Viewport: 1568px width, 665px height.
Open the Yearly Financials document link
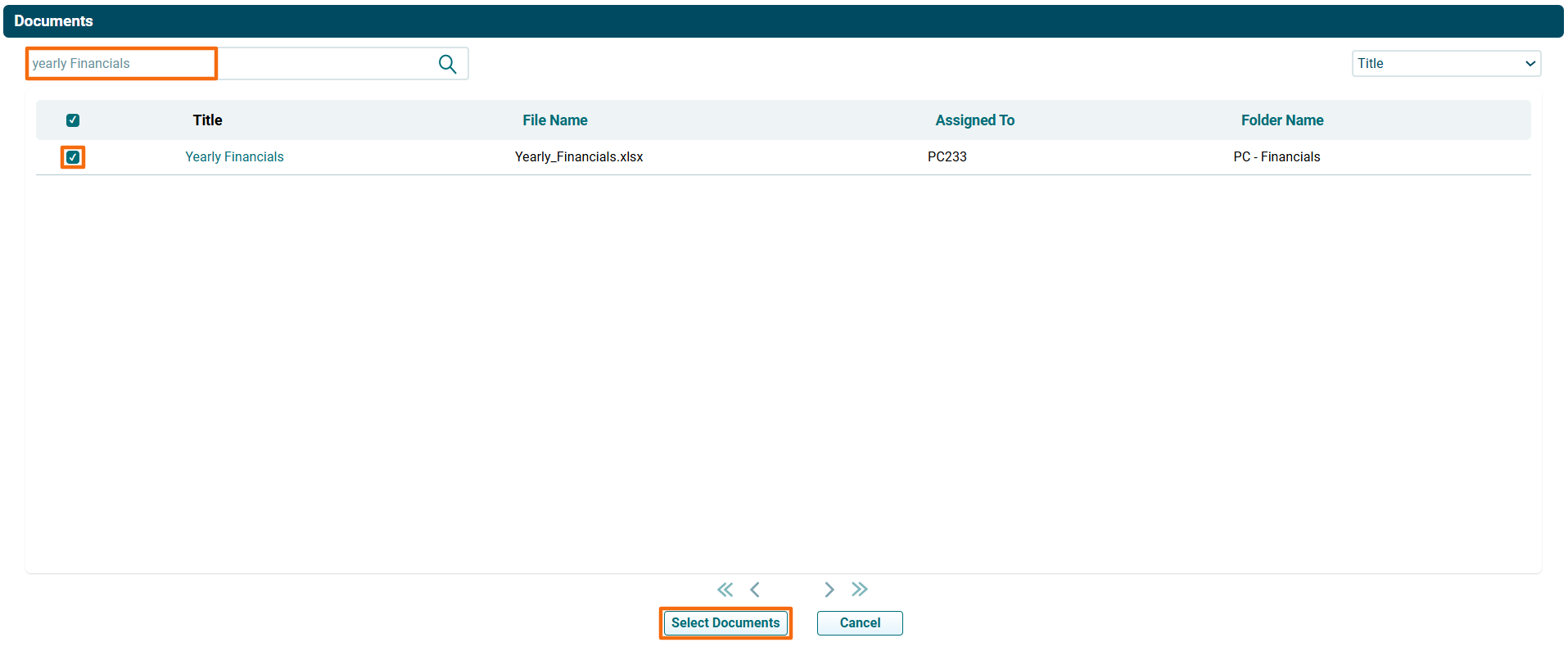coord(234,157)
